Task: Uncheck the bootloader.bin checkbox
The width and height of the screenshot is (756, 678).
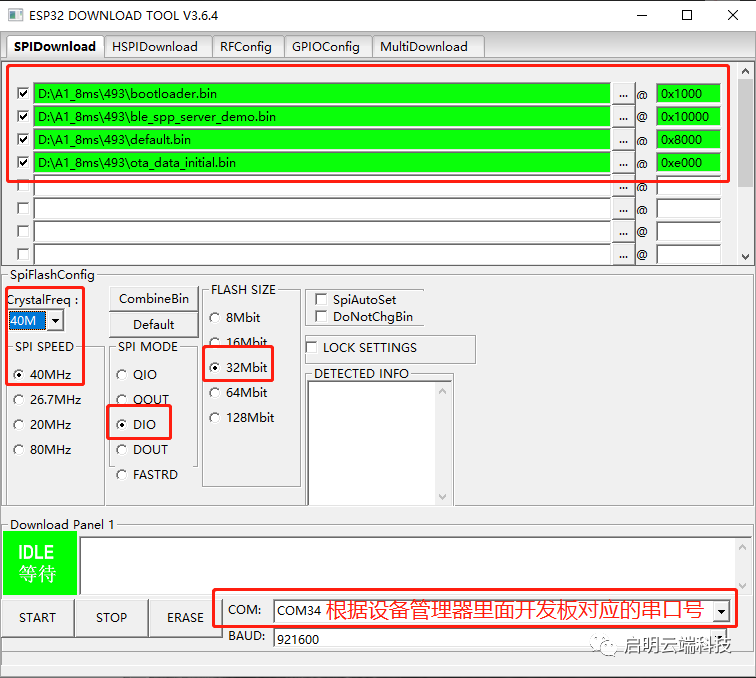Action: pyautogui.click(x=23, y=93)
